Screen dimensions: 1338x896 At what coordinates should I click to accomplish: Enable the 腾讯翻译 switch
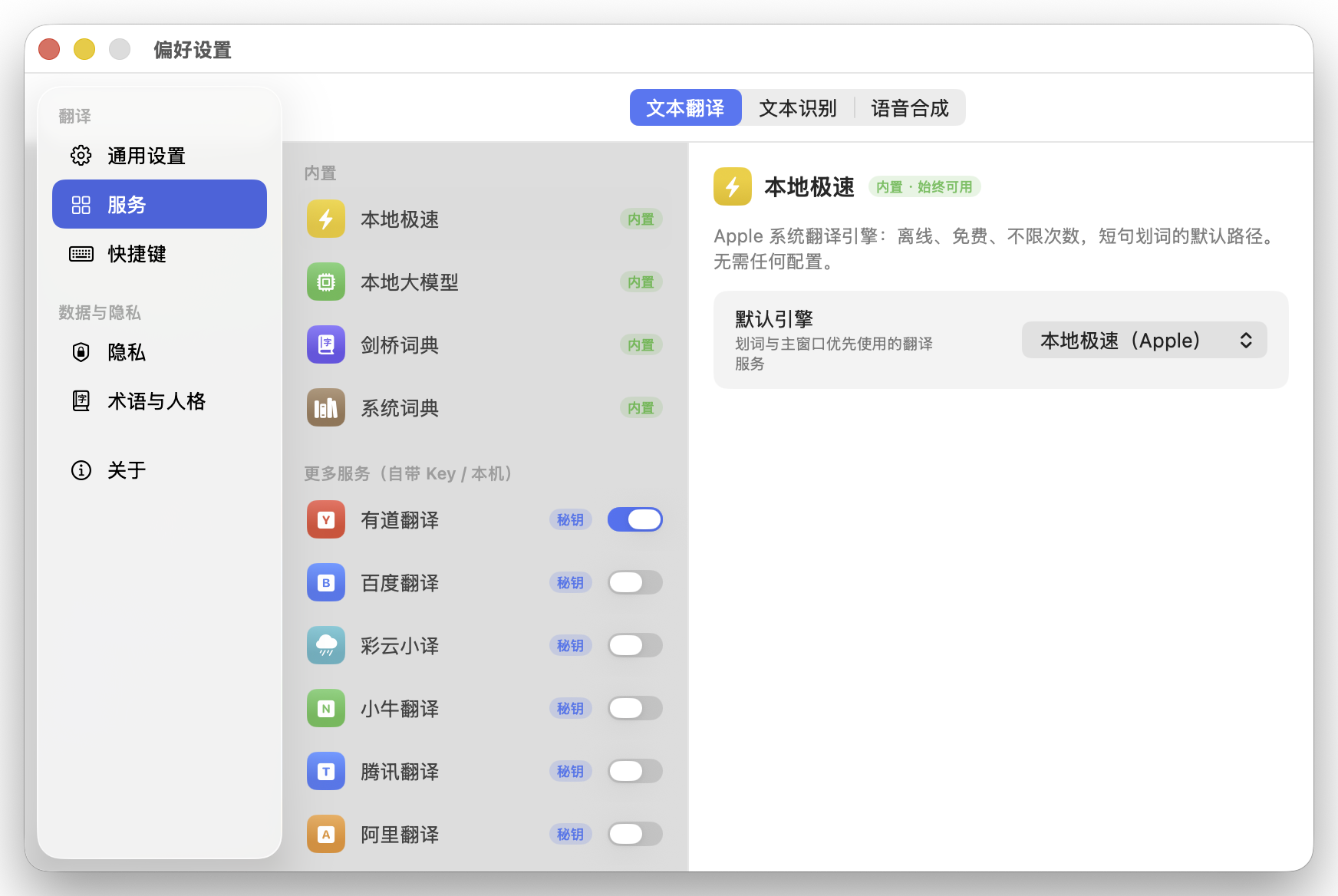(635, 772)
